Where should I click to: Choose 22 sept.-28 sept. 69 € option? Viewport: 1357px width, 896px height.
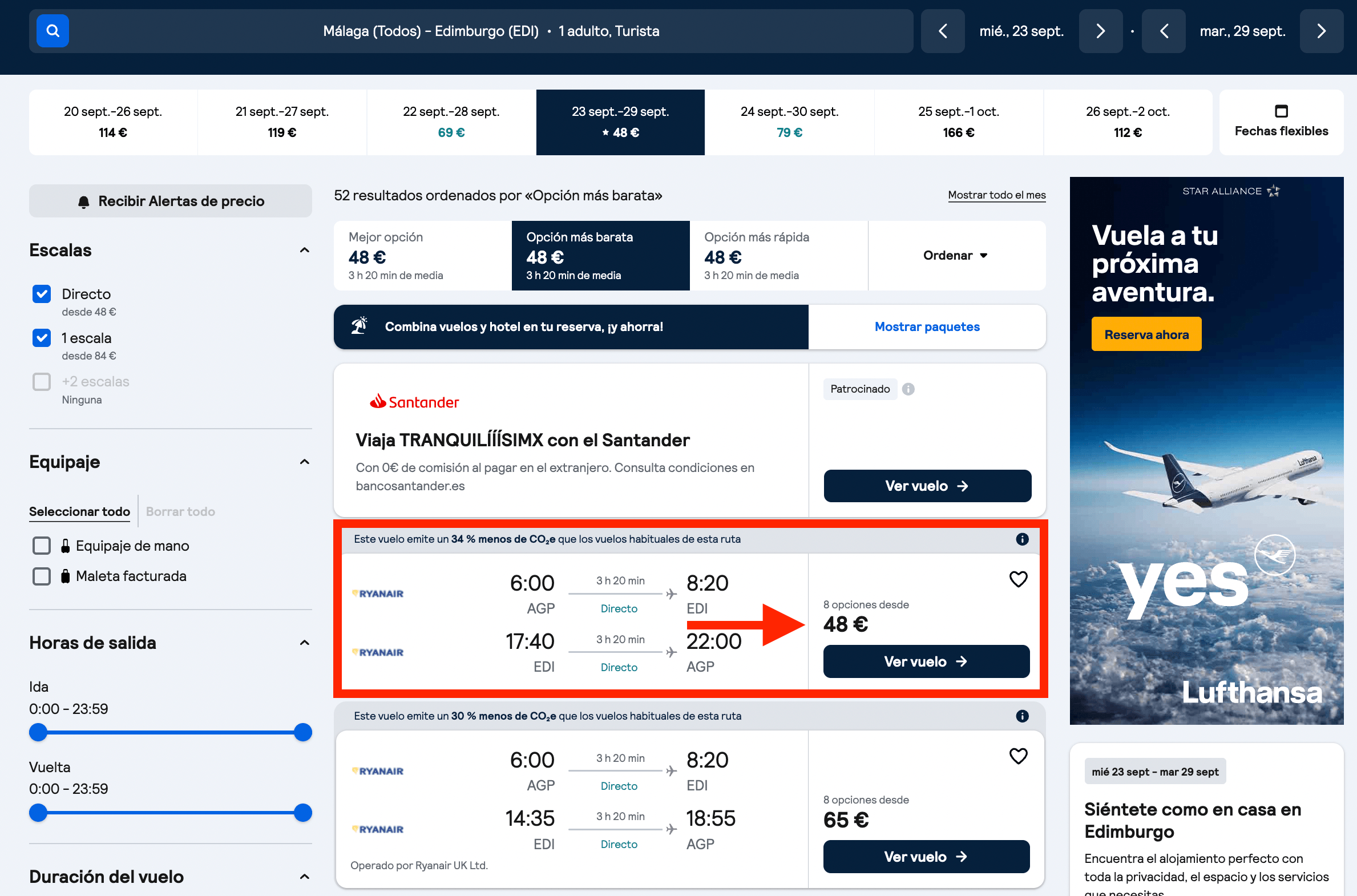pyautogui.click(x=451, y=122)
